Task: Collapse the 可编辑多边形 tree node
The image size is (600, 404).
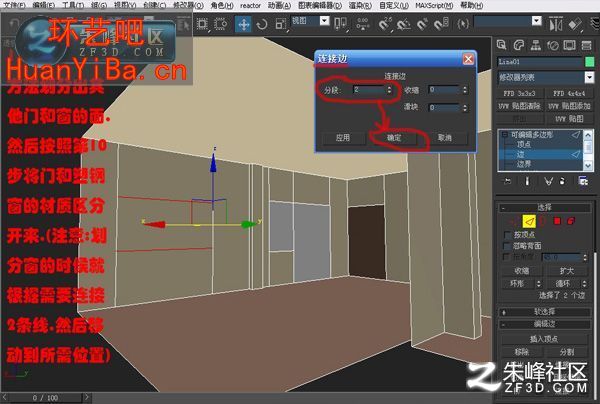Action: pos(505,134)
